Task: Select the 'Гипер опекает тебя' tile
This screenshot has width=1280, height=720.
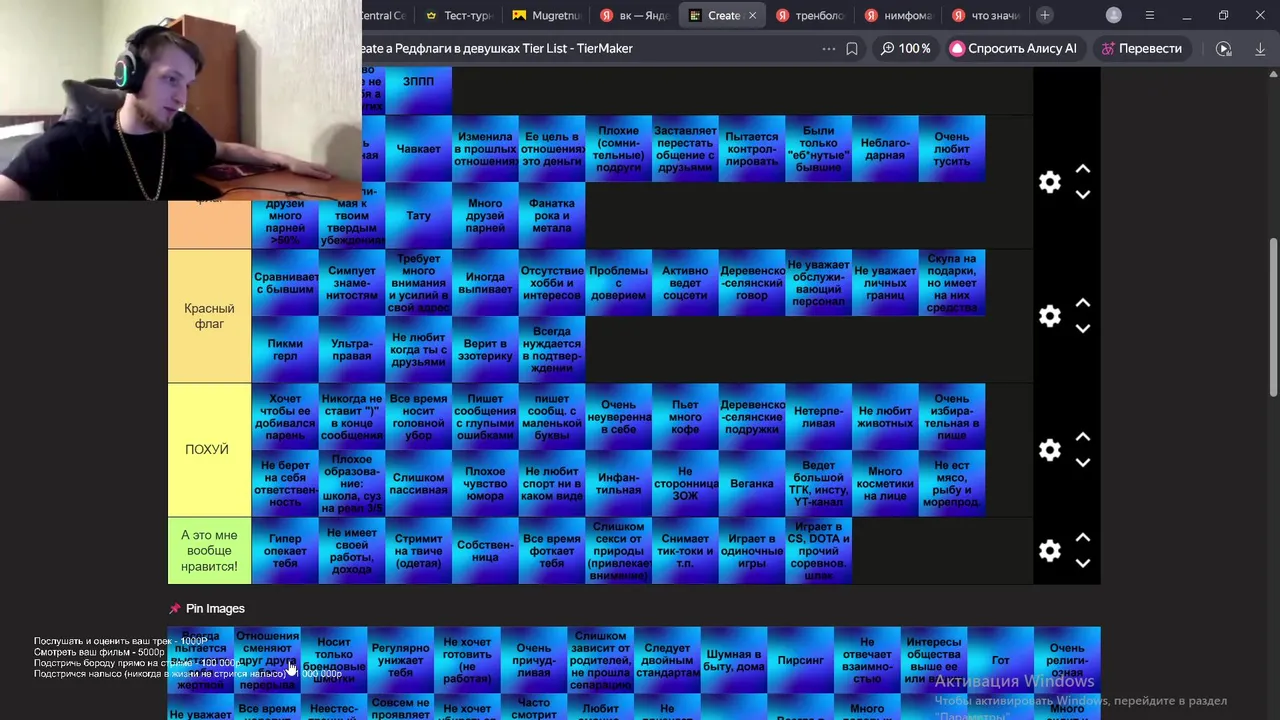Action: pyautogui.click(x=285, y=551)
